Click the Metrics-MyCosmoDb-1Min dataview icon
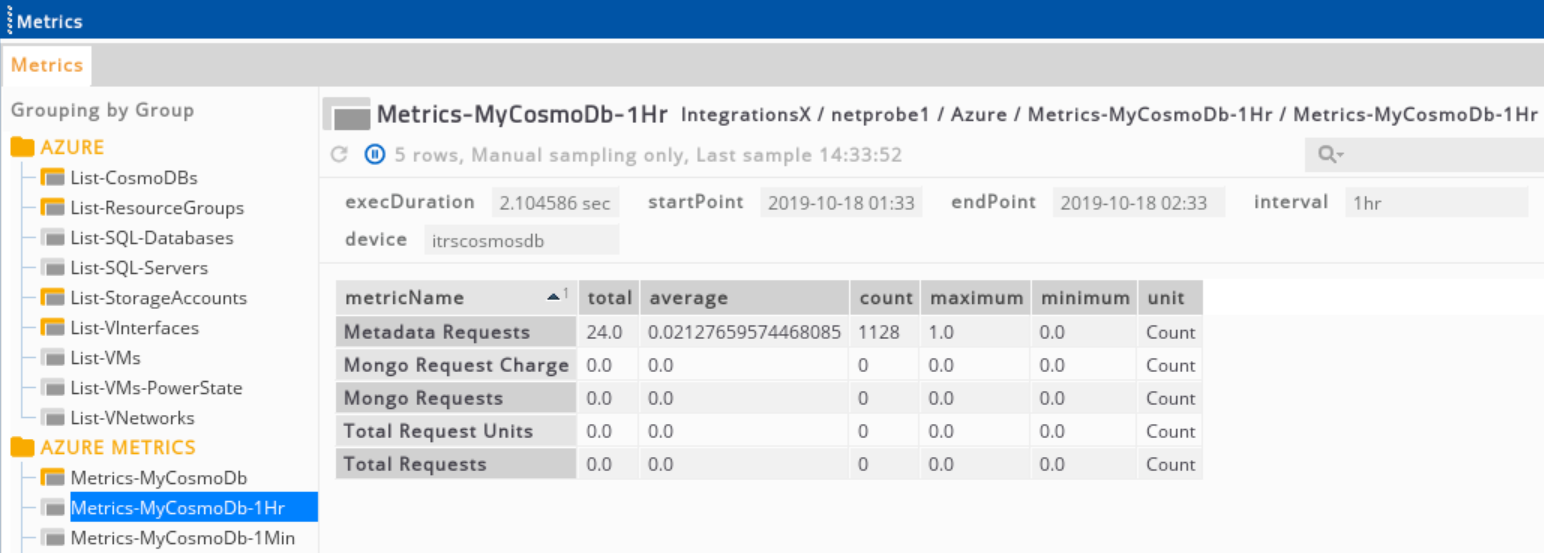This screenshot has height=553, width=1544. coord(53,538)
